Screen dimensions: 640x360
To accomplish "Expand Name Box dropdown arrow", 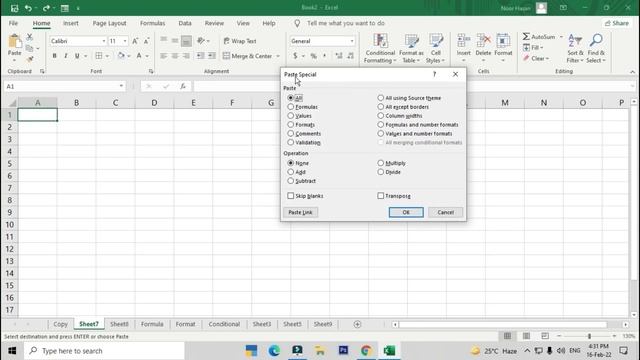I will click(x=121, y=86).
